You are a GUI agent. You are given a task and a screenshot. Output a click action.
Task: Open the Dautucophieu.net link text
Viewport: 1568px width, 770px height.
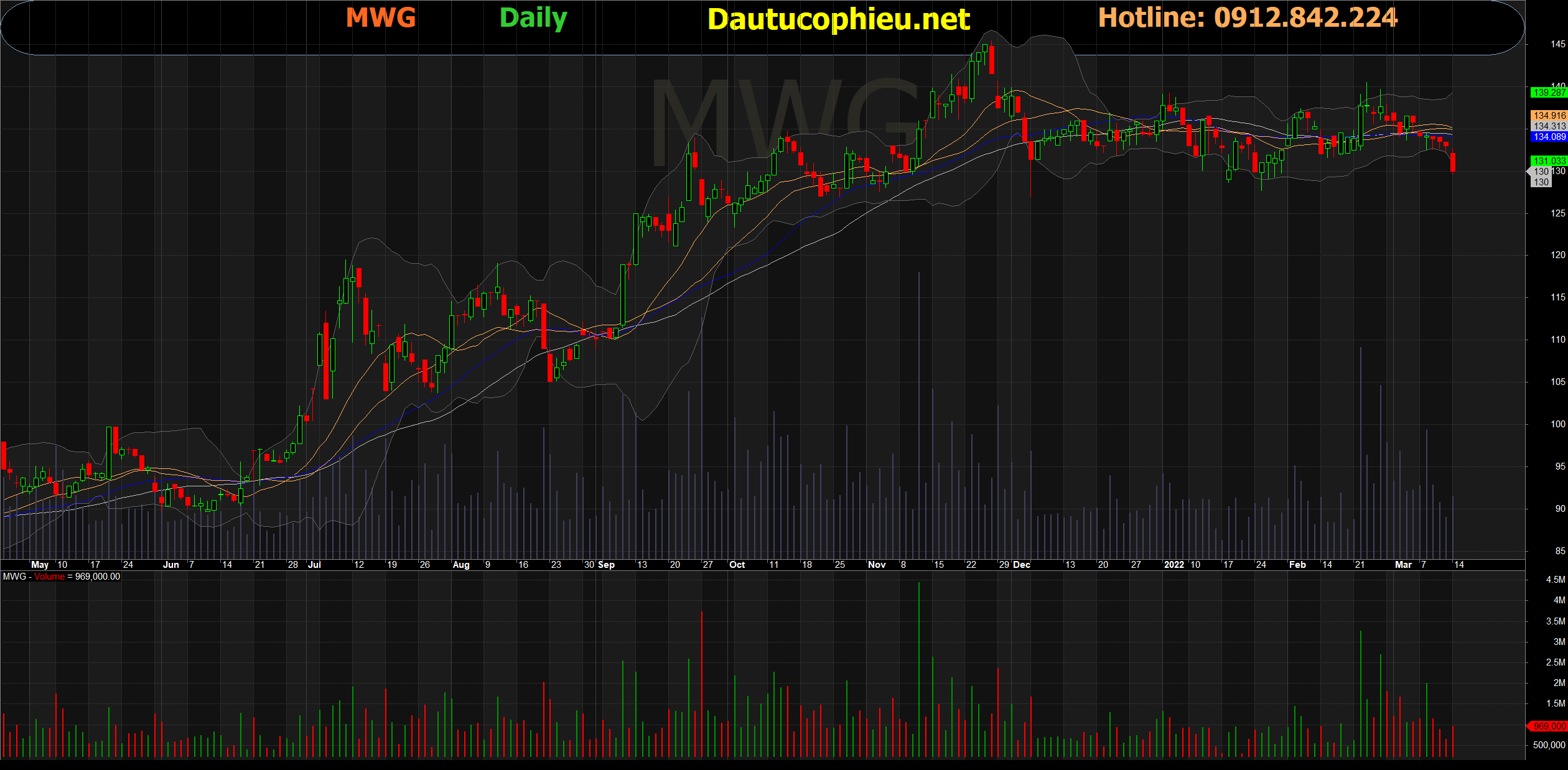[x=838, y=19]
